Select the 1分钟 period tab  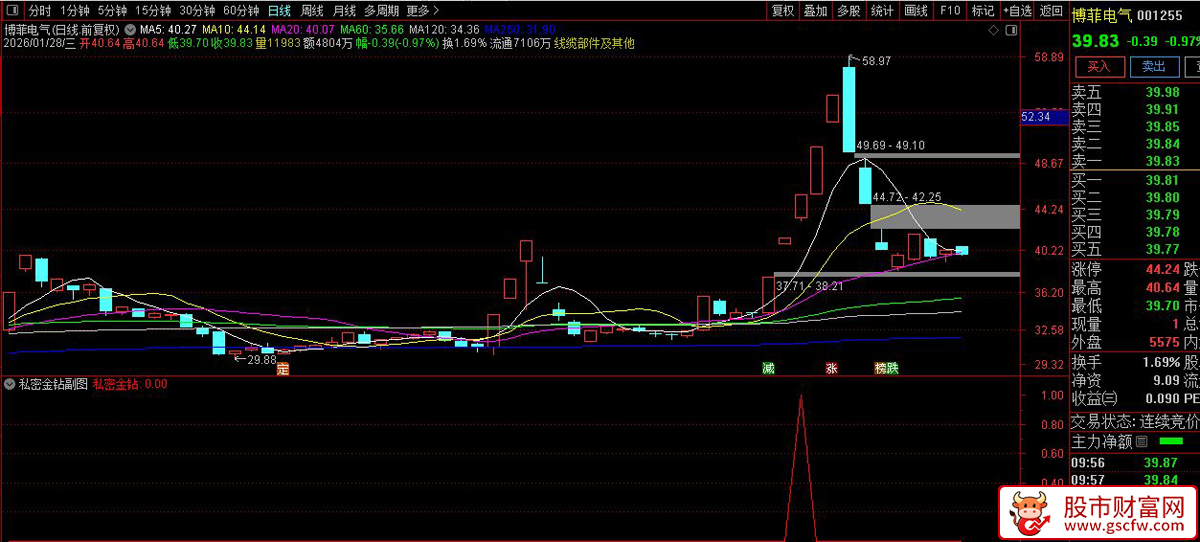(x=75, y=11)
